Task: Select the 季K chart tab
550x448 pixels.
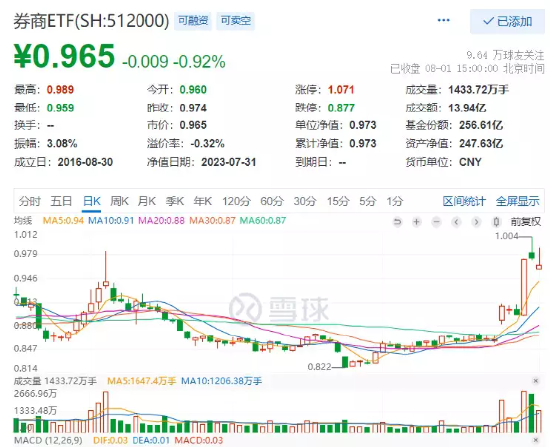Action: pos(175,201)
